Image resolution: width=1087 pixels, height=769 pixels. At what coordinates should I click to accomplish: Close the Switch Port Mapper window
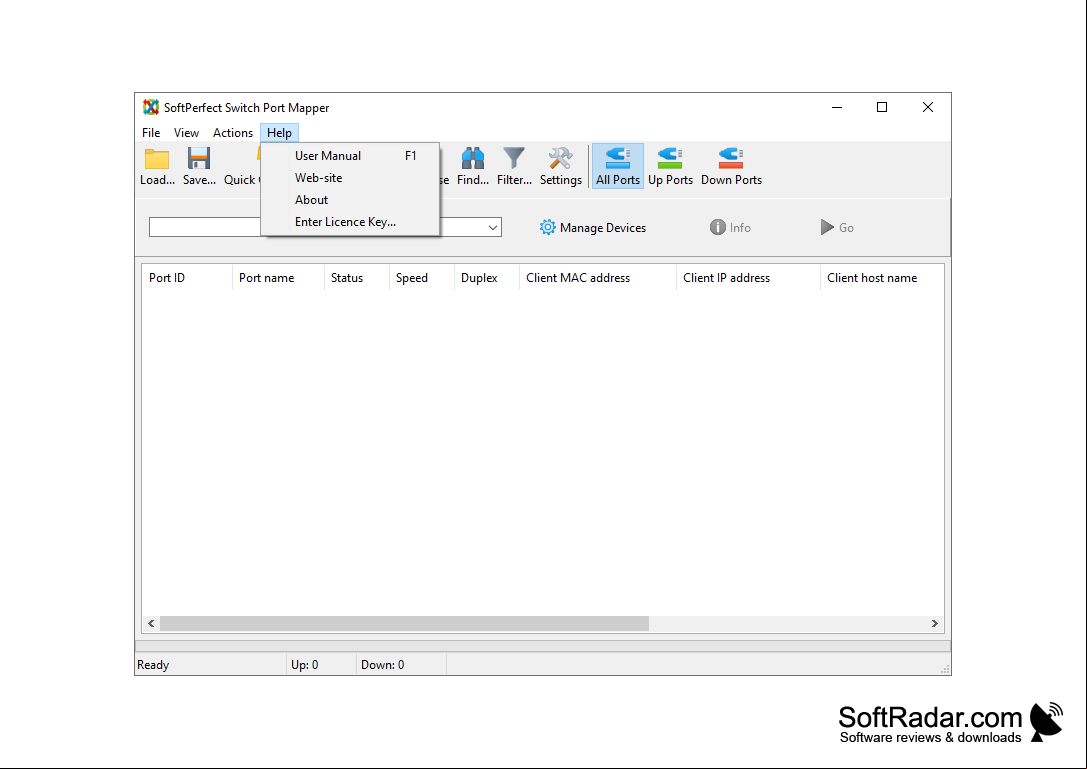(x=928, y=107)
